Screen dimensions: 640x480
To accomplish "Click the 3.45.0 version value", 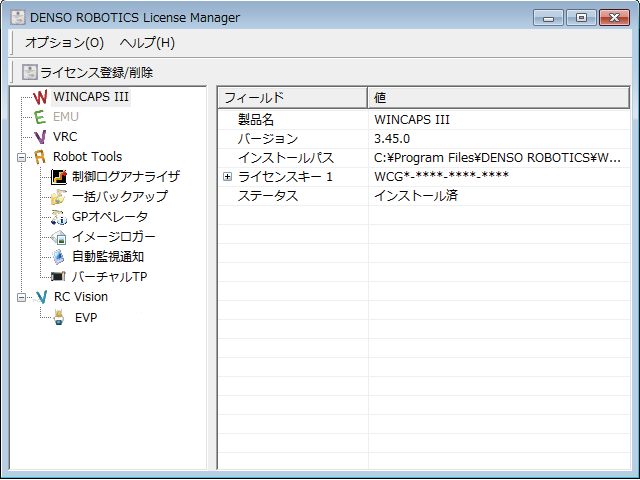I will pos(392,139).
